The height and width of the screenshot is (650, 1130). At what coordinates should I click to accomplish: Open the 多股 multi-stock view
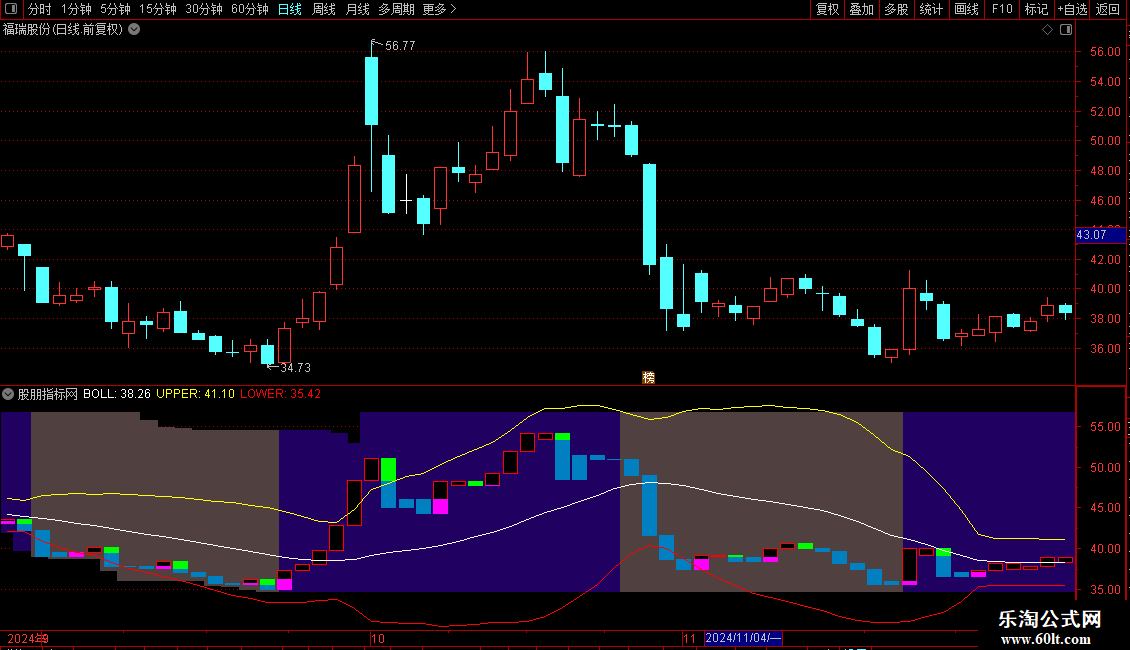pos(896,9)
